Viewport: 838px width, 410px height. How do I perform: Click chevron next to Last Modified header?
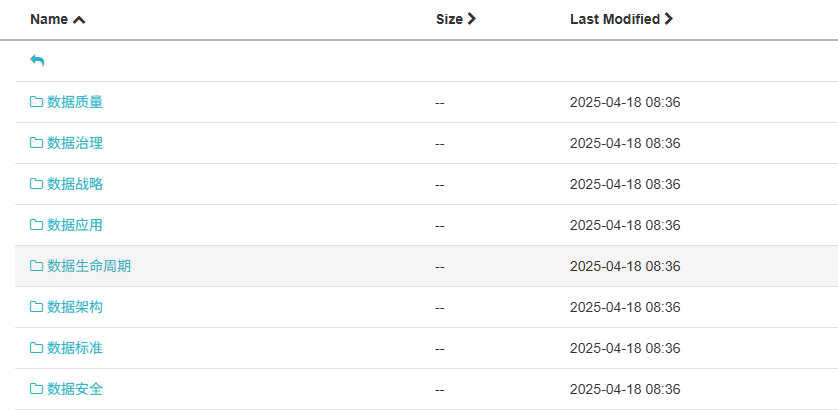[x=668, y=19]
